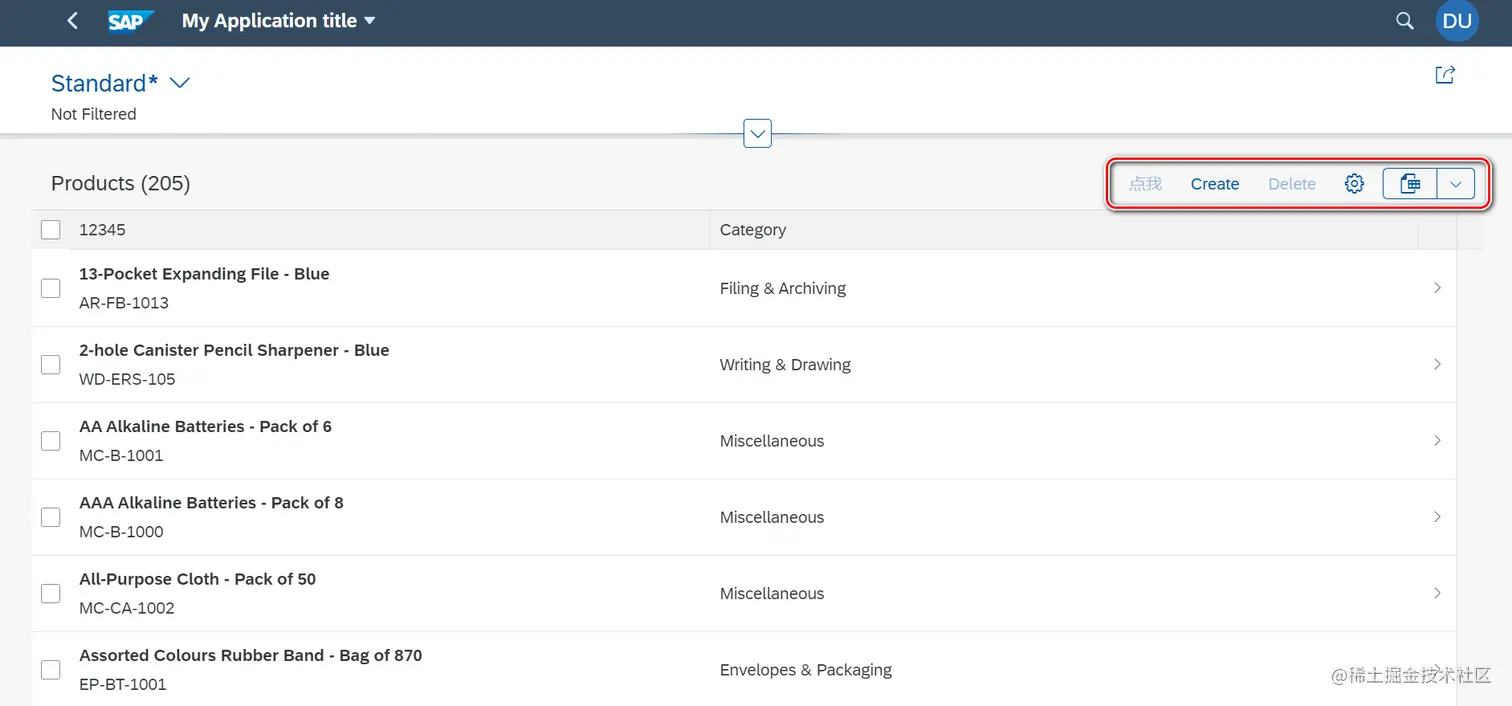Click the Envelopes & Packaging category cell

tap(806, 670)
